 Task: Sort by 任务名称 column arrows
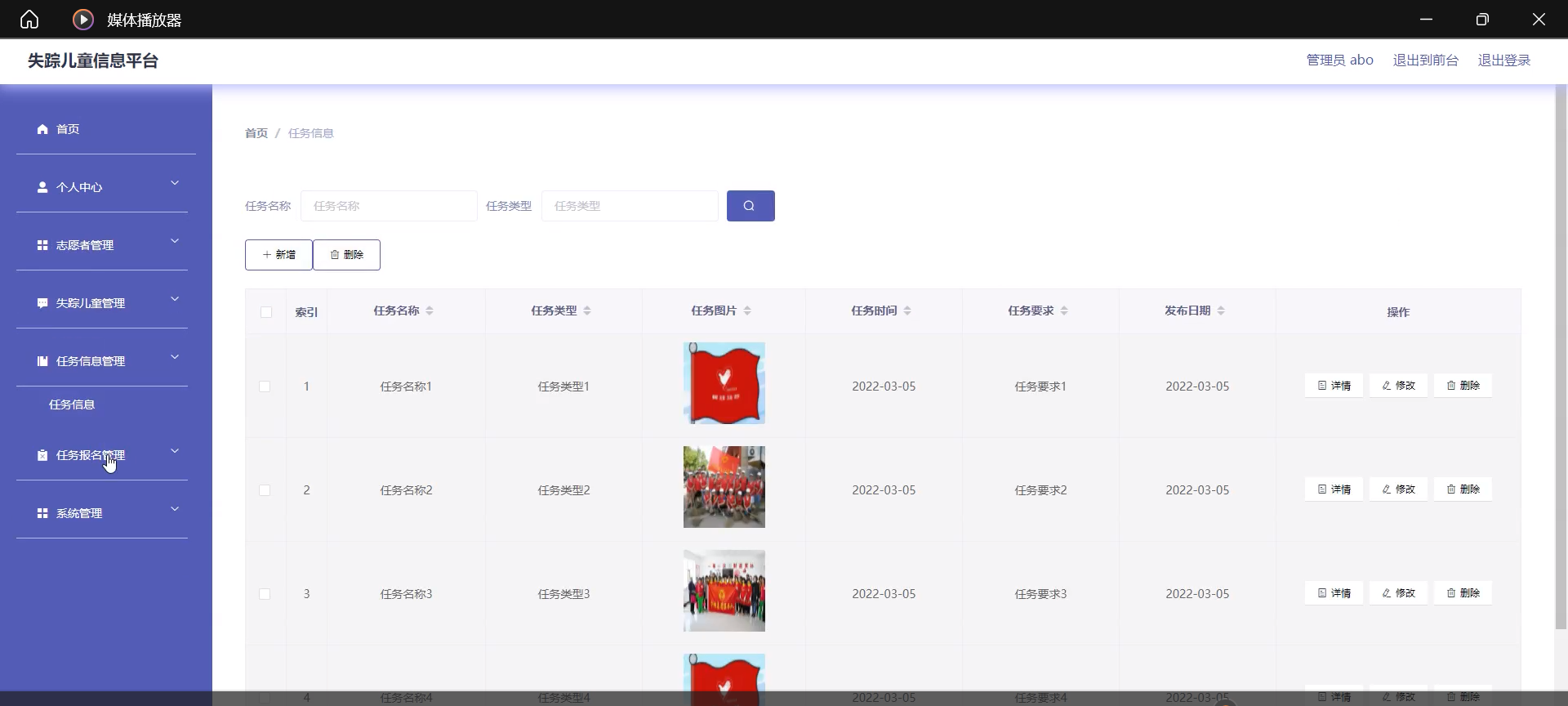(x=430, y=311)
